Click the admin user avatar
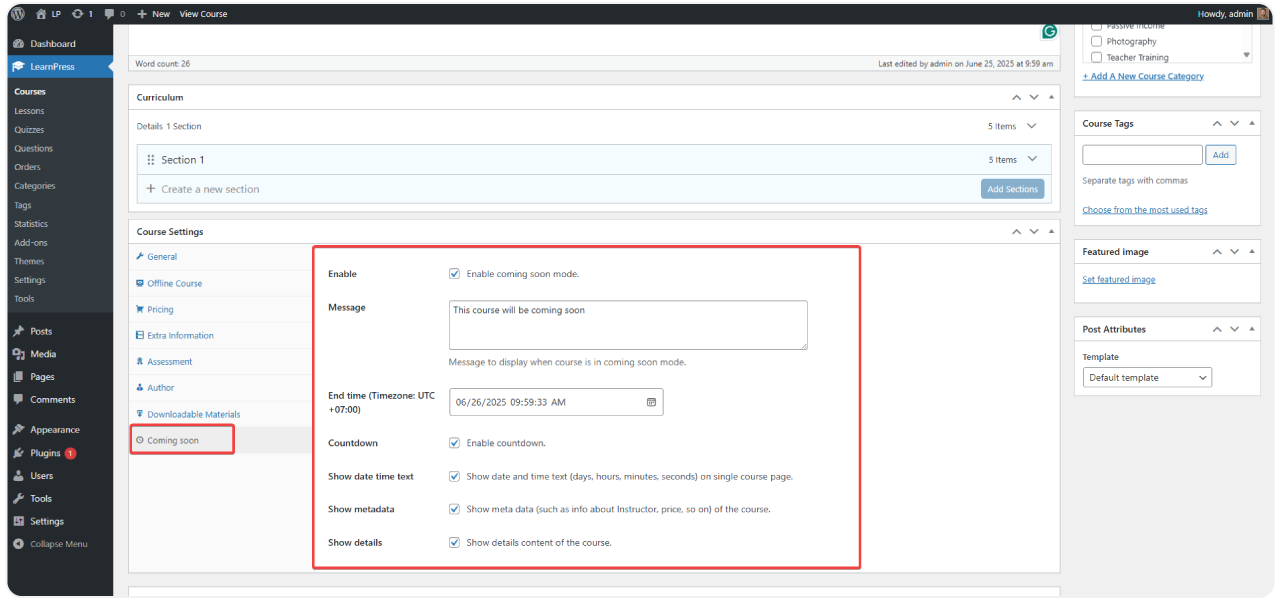This screenshot has width=1280, height=600. [1263, 14]
